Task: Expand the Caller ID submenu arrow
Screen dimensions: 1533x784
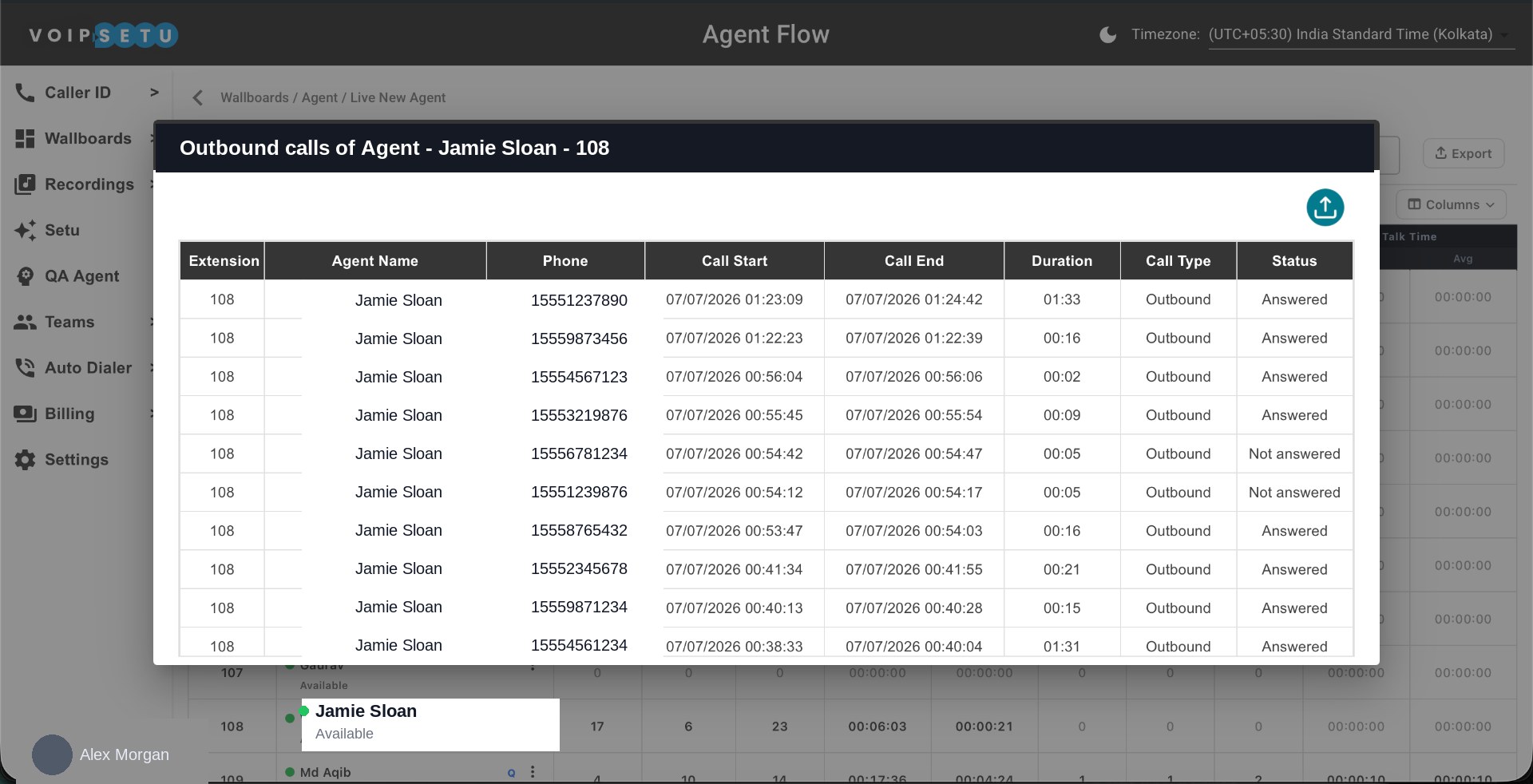Action: click(x=154, y=93)
